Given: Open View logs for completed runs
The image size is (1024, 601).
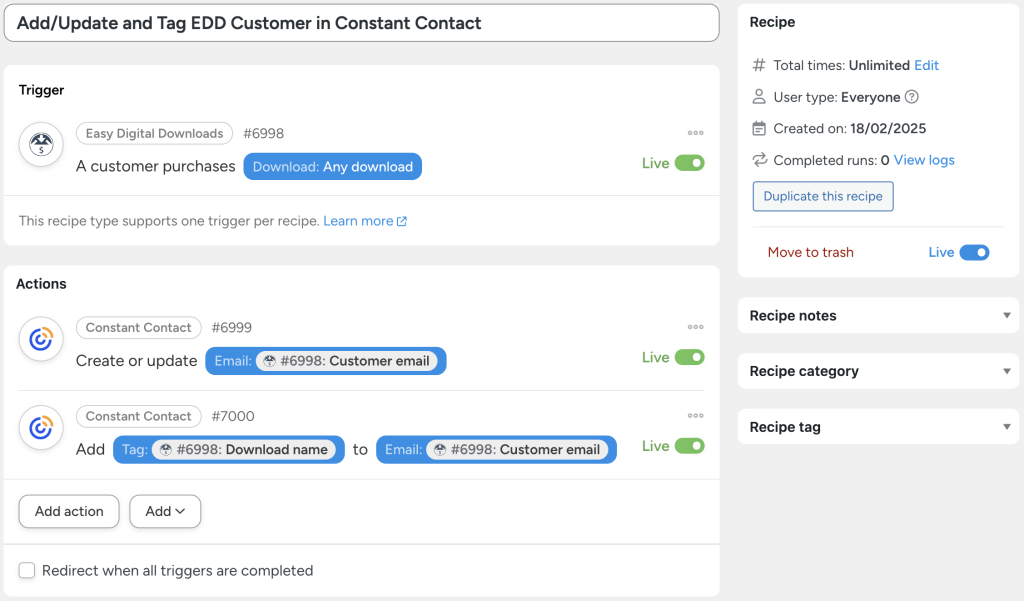Looking at the screenshot, I should pyautogui.click(x=924, y=160).
